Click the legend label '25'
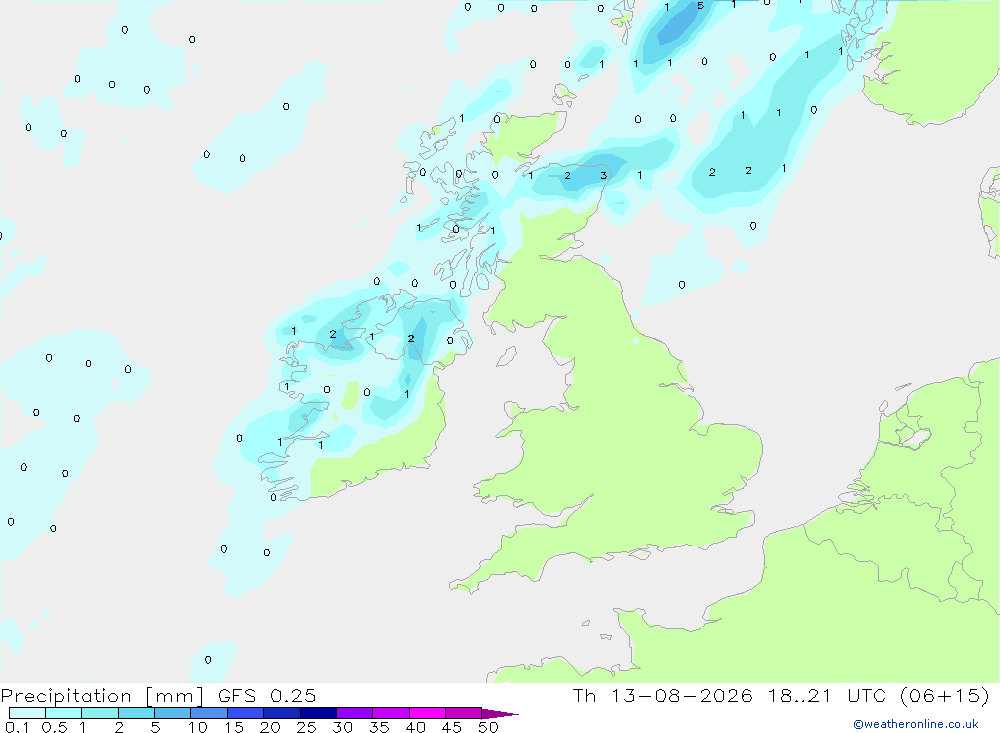 tap(306, 727)
